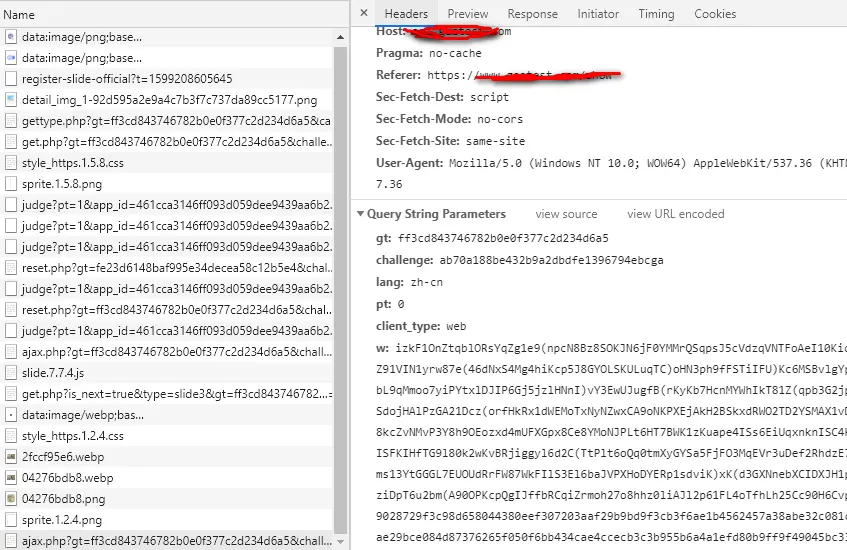Image resolution: width=847 pixels, height=550 pixels.
Task: Open the Timing tab
Action: (x=656, y=14)
